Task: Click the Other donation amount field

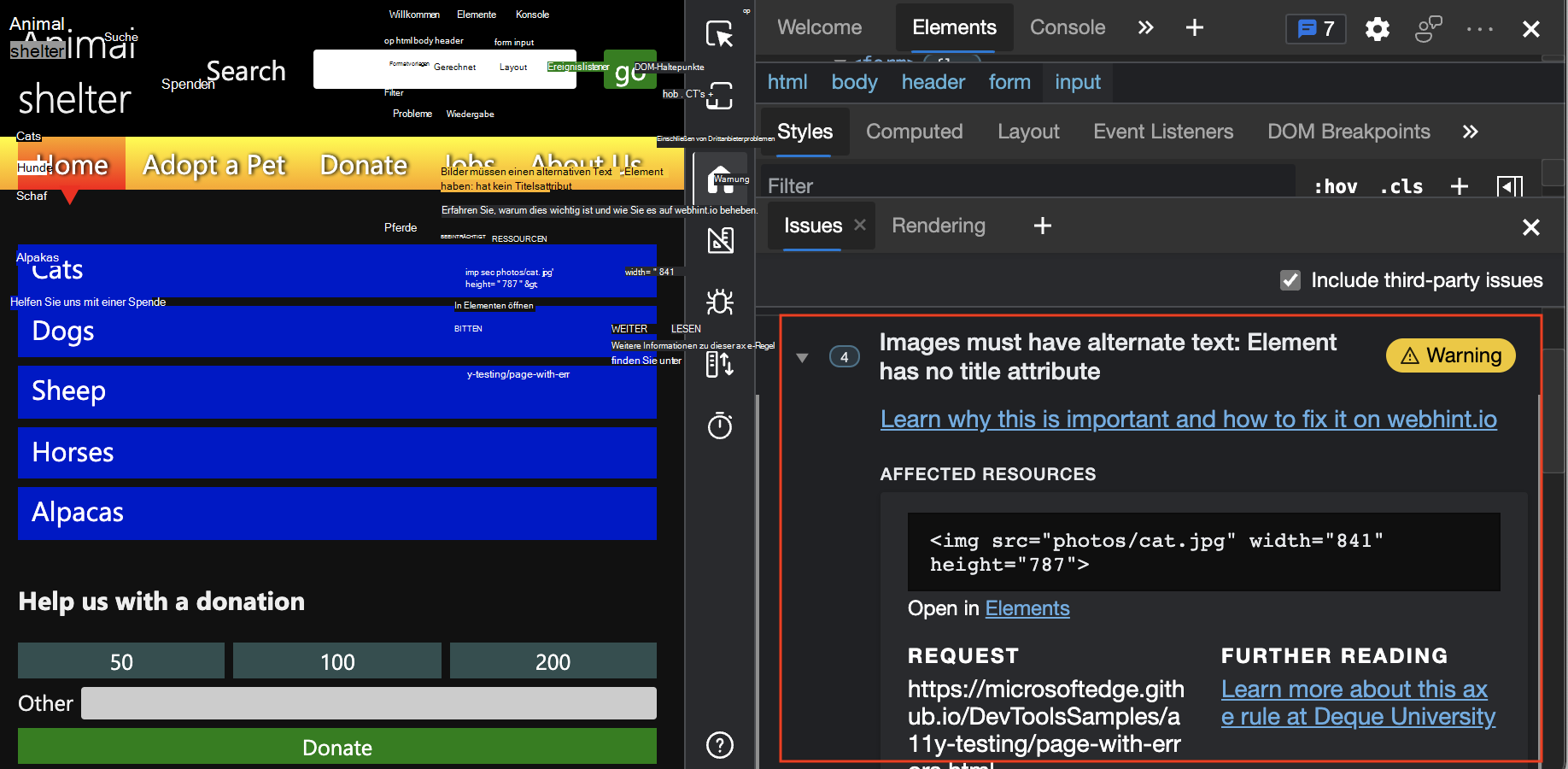Action: click(x=369, y=703)
